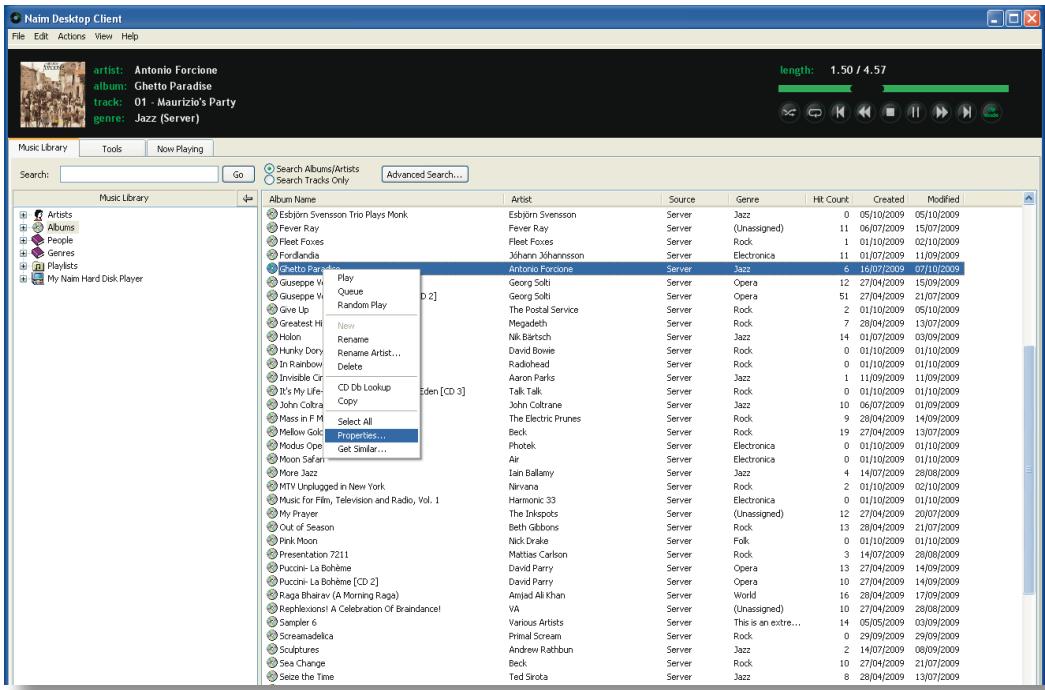This screenshot has width=1045, height=690.
Task: Seek within the green track progress bar
Action: 893,88
